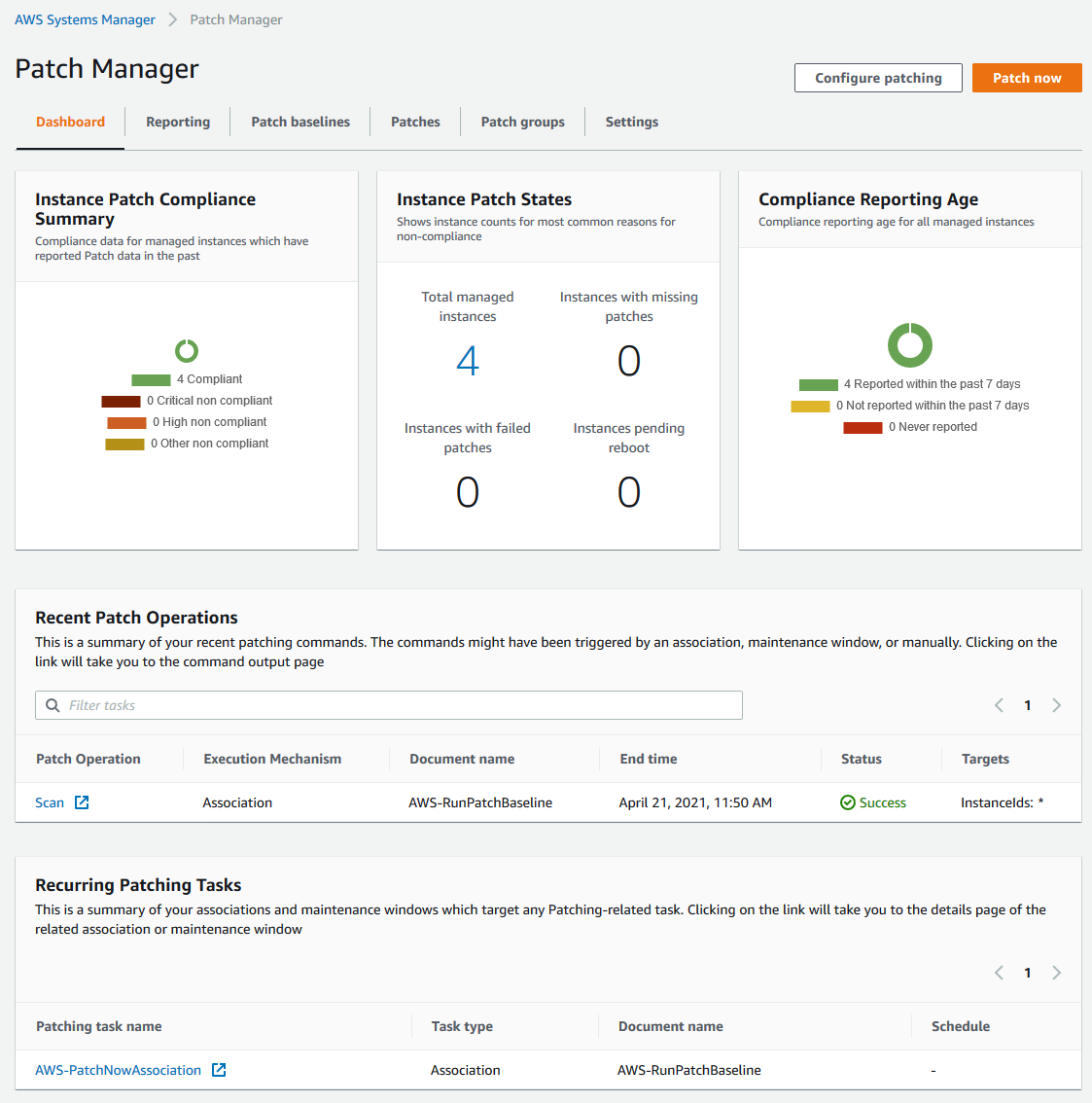This screenshot has width=1092, height=1103.
Task: Click the yellow Not reported legend swatch
Action: point(810,406)
